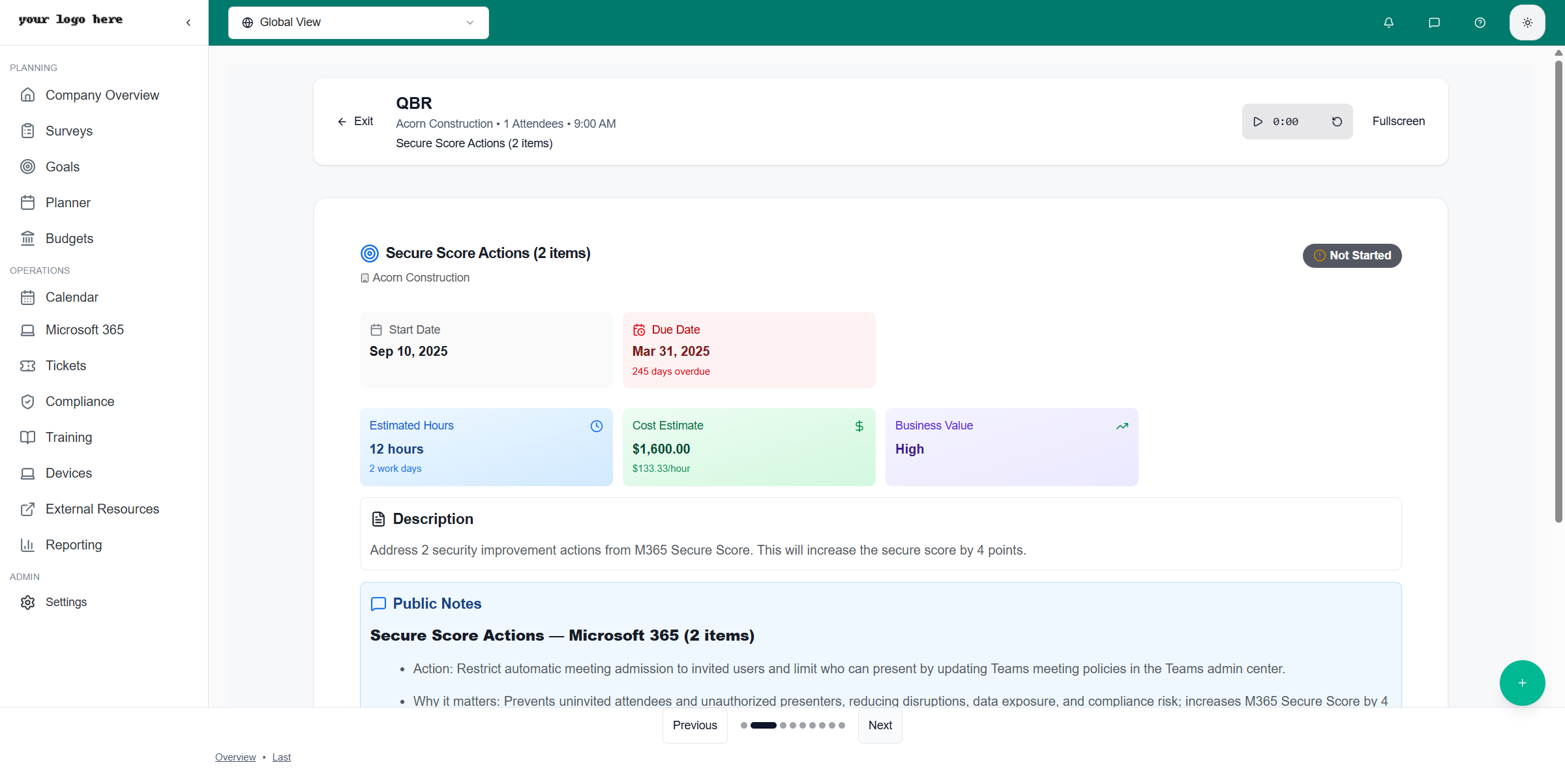Select the active slide pagination indicator

click(763, 725)
